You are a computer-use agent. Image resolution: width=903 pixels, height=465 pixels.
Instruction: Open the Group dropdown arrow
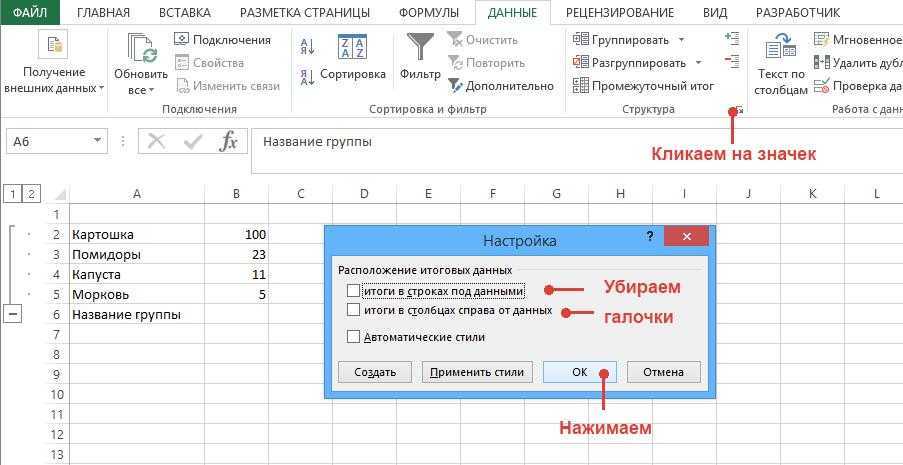681,40
